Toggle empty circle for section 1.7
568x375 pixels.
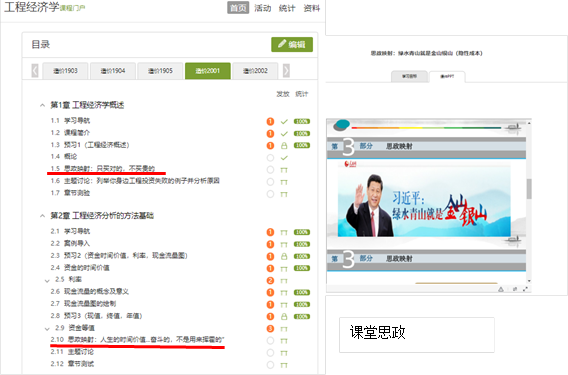coord(270,194)
